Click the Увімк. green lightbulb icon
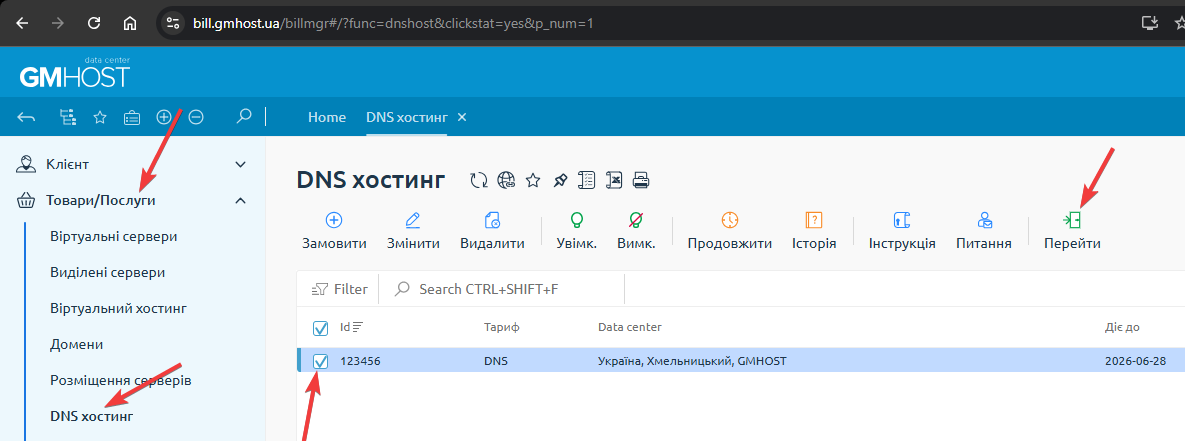This screenshot has width=1185, height=441. tap(576, 220)
